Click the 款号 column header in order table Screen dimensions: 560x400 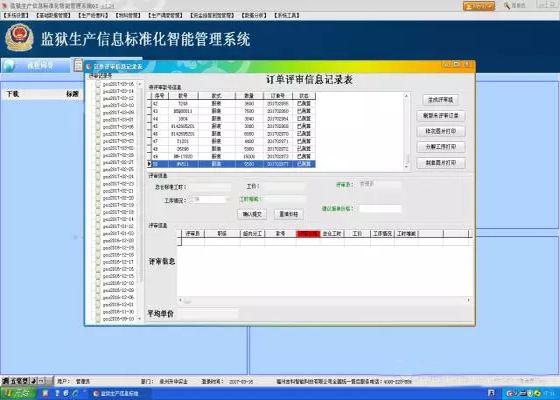183,96
